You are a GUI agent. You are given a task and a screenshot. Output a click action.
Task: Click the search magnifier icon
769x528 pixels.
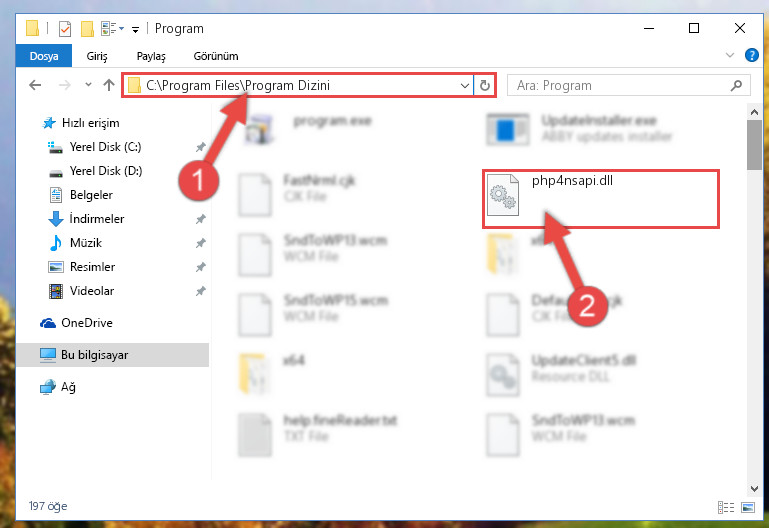[736, 86]
